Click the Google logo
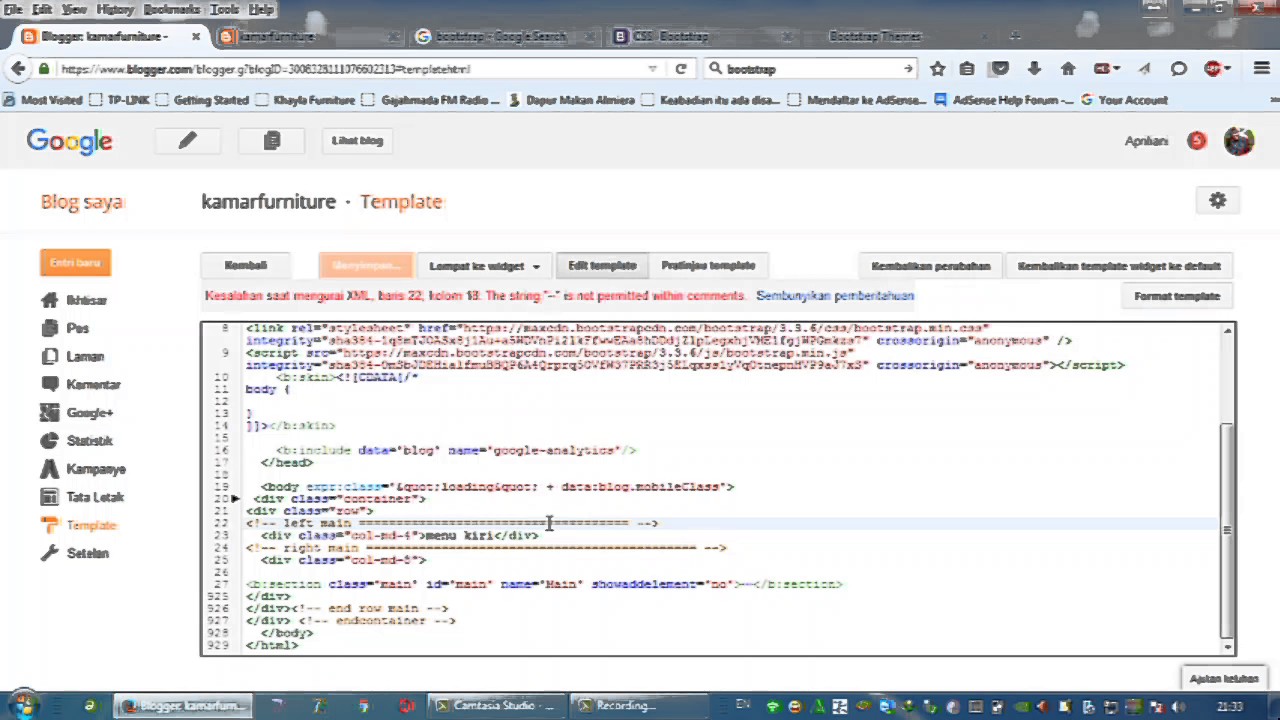Image resolution: width=1280 pixels, height=720 pixels. pos(70,141)
